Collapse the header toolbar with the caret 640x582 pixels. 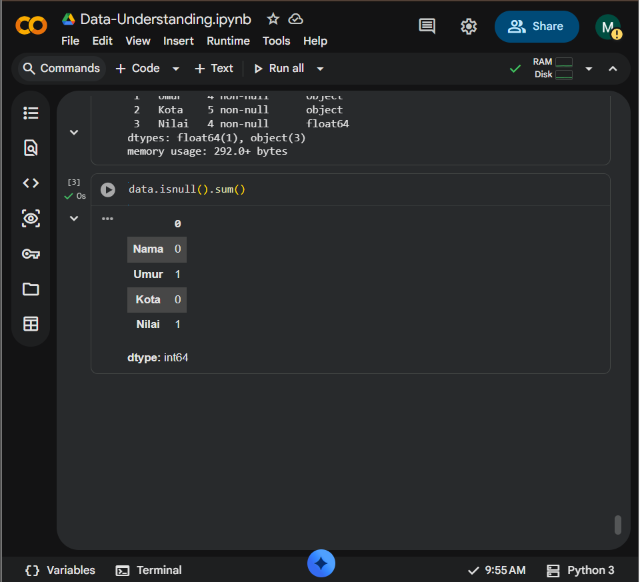click(x=613, y=69)
